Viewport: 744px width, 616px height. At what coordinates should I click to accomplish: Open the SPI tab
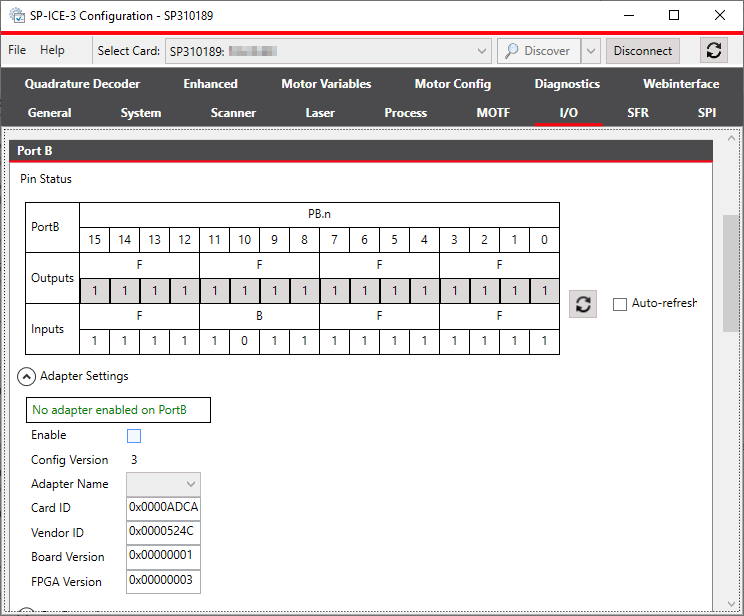(x=707, y=113)
